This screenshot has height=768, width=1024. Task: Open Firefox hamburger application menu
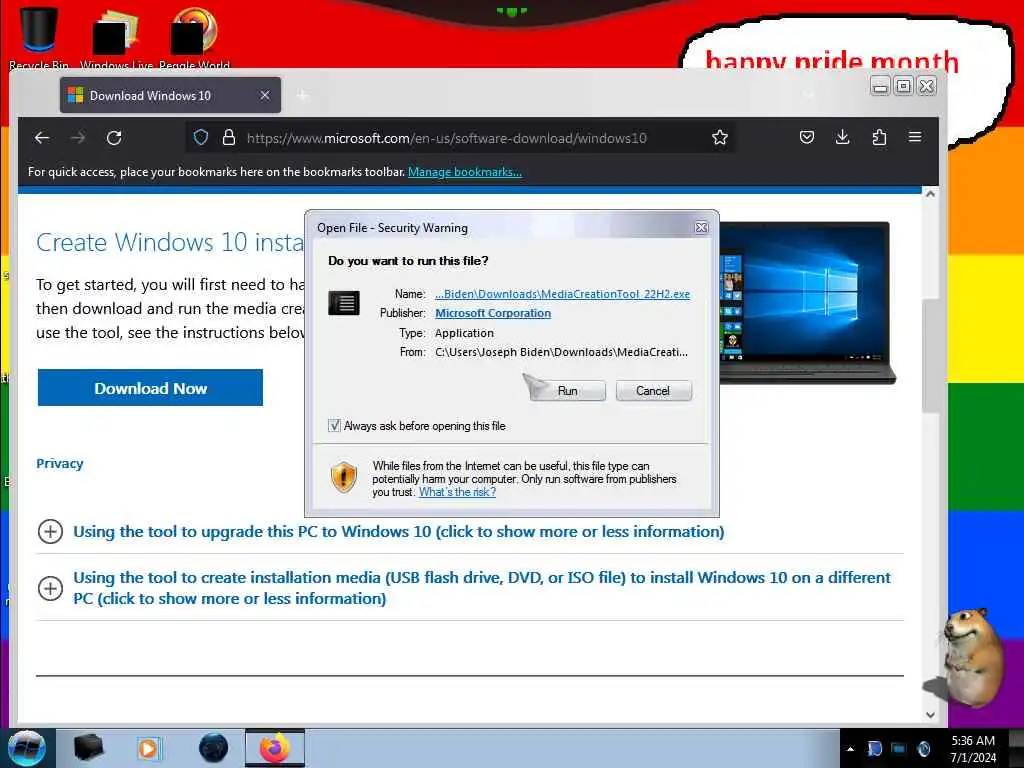[x=915, y=137]
